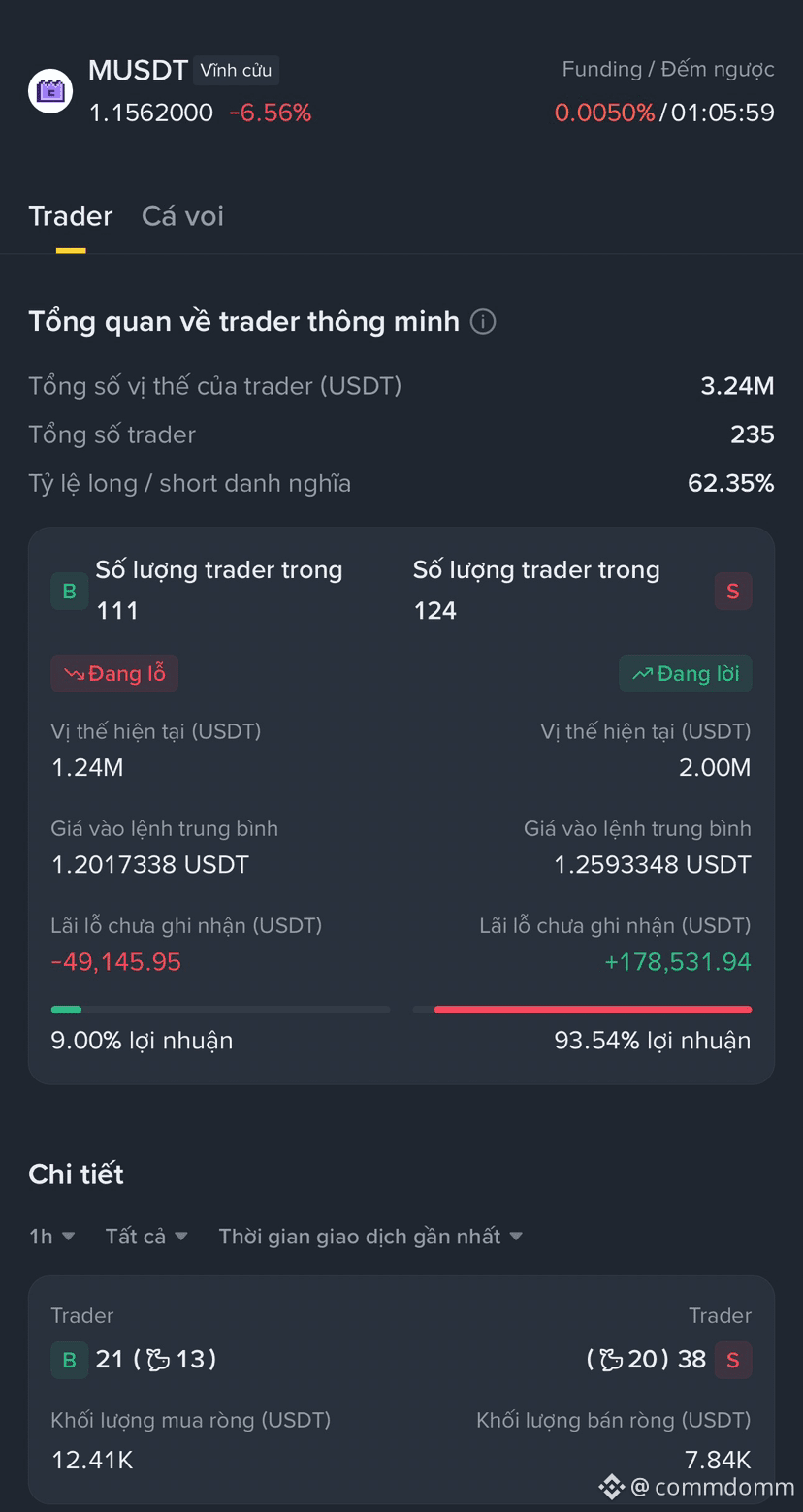Tap the funding rate countdown value

(723, 113)
